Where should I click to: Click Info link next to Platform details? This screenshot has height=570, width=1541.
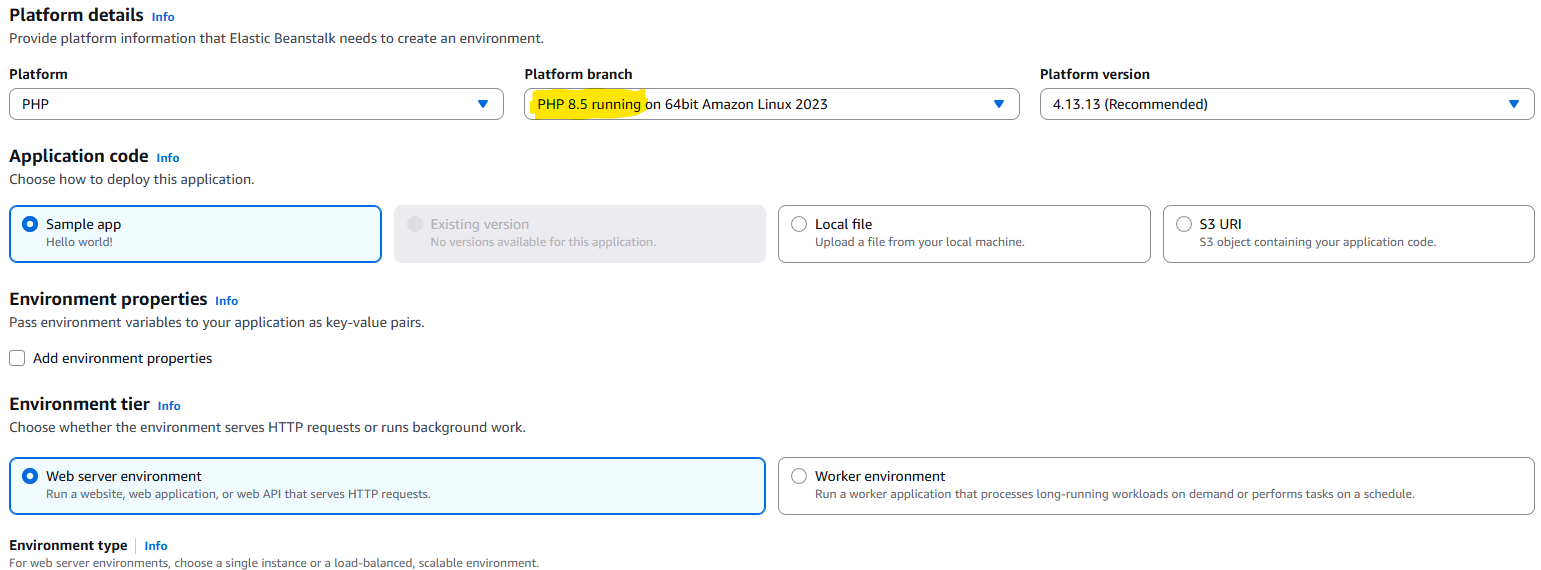[x=163, y=17]
